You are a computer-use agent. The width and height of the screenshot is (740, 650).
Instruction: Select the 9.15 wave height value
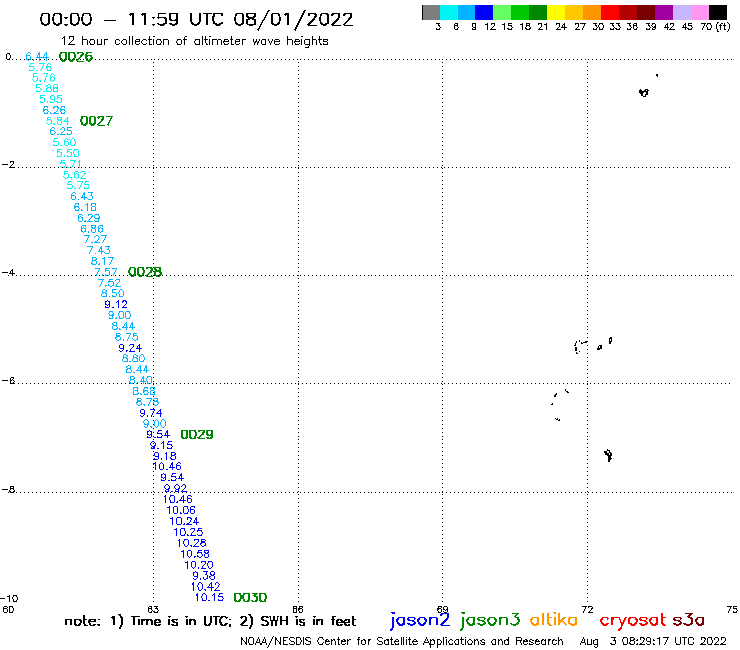coord(161,445)
